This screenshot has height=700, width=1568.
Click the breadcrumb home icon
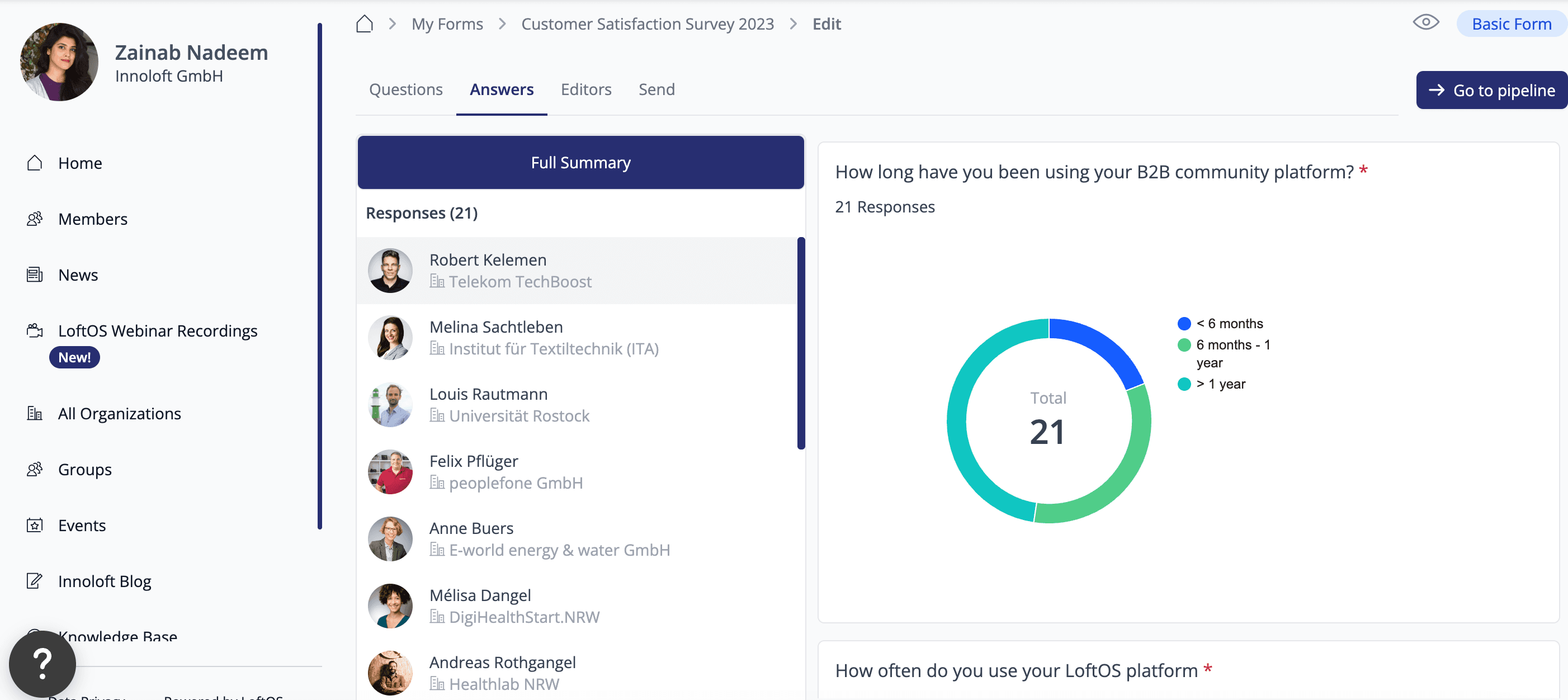(x=364, y=25)
